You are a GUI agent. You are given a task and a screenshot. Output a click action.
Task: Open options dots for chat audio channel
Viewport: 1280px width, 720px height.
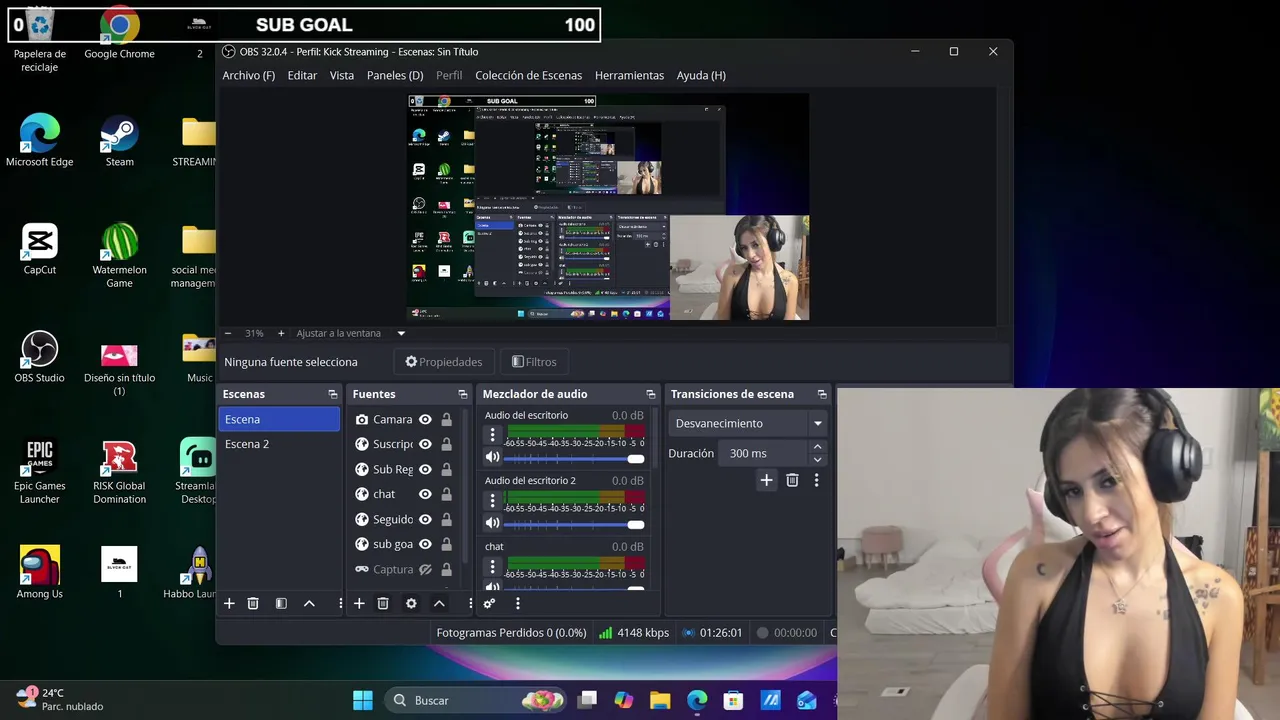(492, 566)
